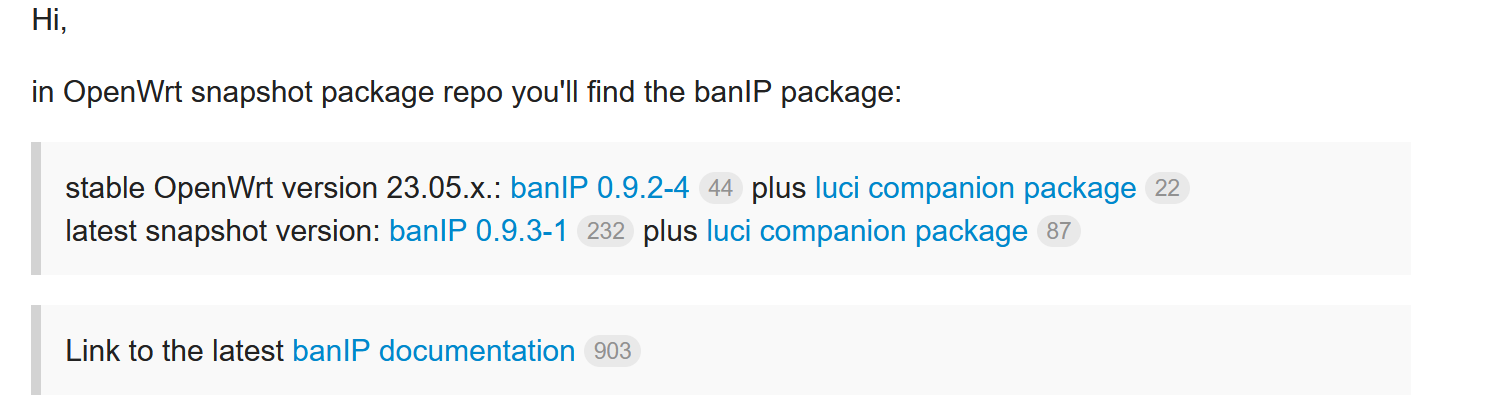Click the "latest snapshot version:" label text
Screen dimensions: 1490x408
(222, 232)
